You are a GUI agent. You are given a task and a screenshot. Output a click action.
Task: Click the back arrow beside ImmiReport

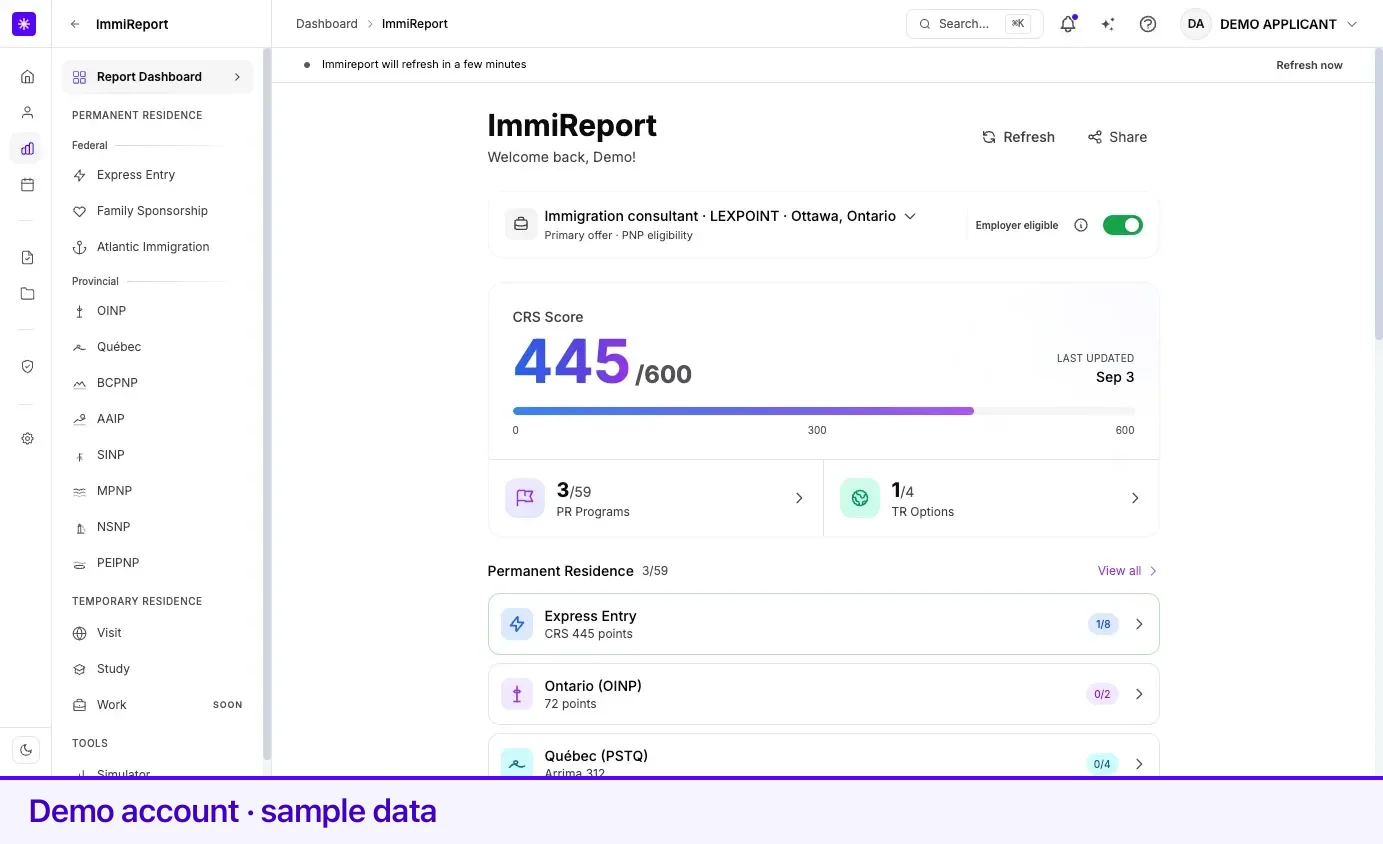[x=75, y=24]
